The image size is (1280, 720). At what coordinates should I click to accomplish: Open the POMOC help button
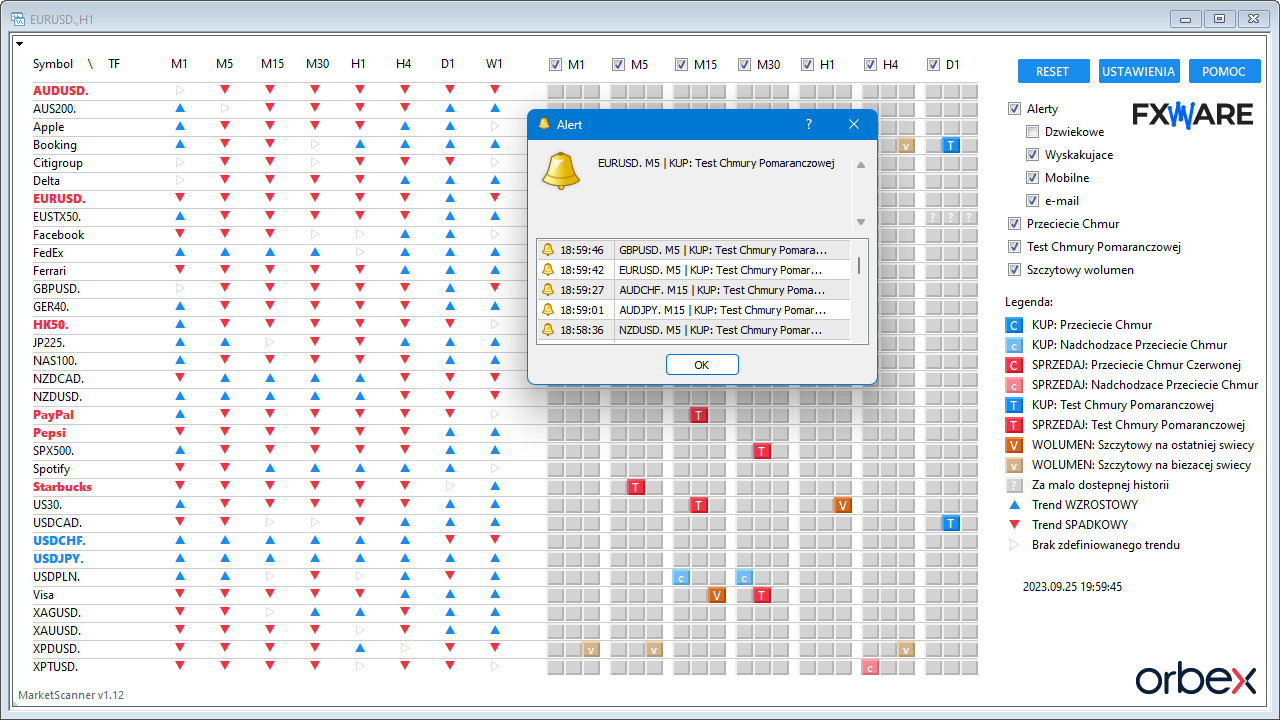[1224, 71]
